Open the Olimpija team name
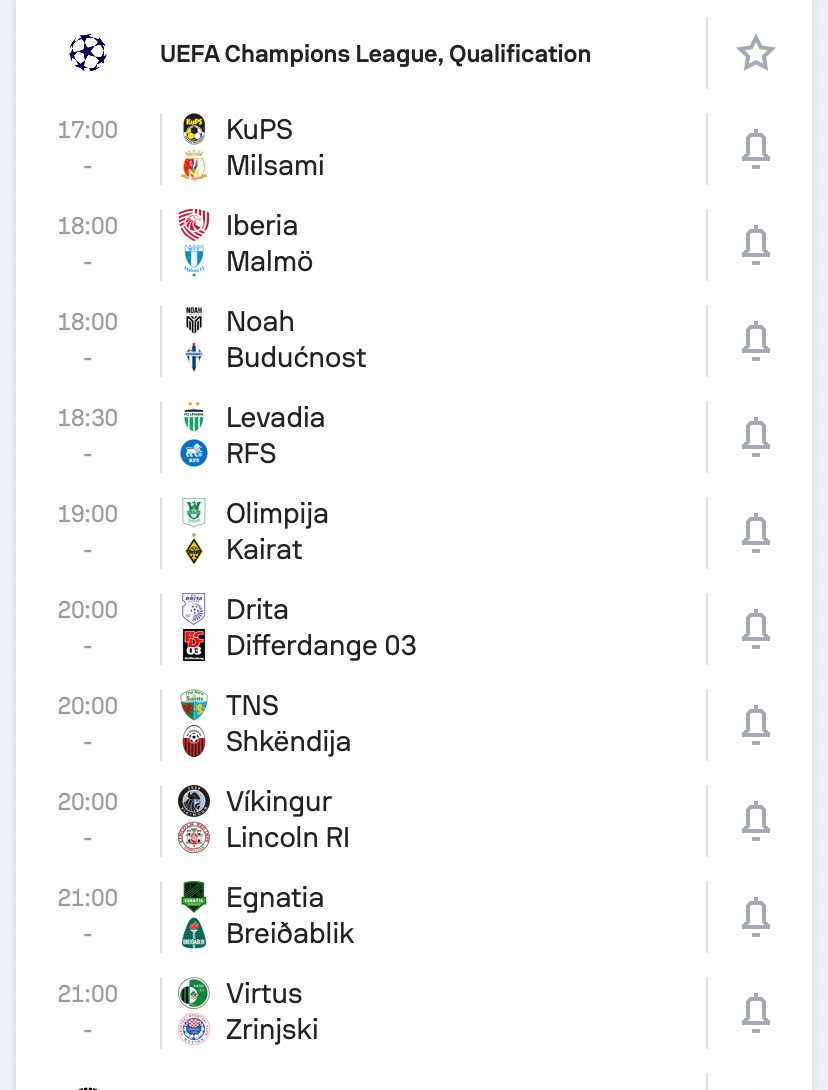The height and width of the screenshot is (1090, 828). tap(277, 514)
